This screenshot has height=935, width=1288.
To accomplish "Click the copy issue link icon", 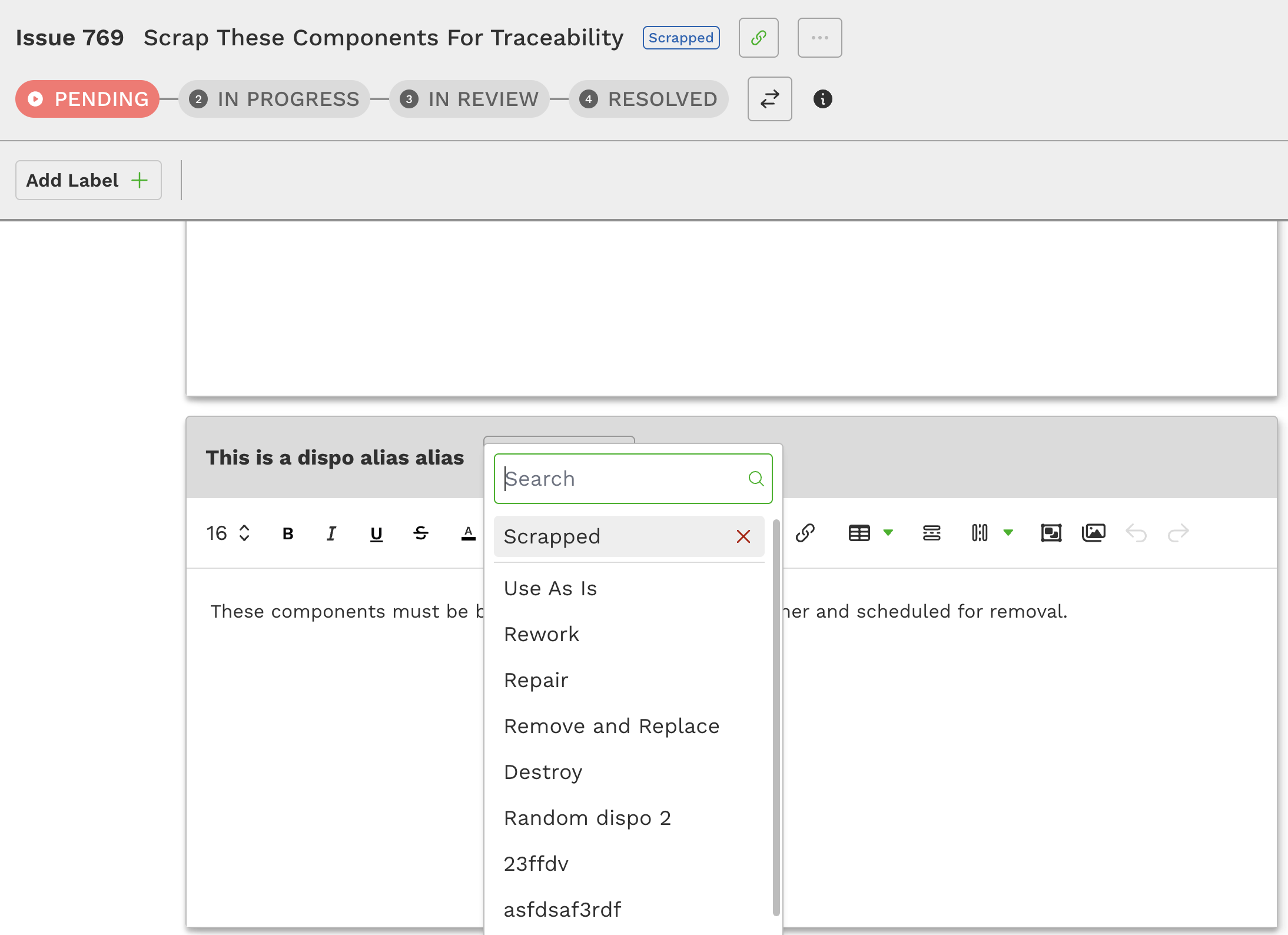I will [758, 38].
